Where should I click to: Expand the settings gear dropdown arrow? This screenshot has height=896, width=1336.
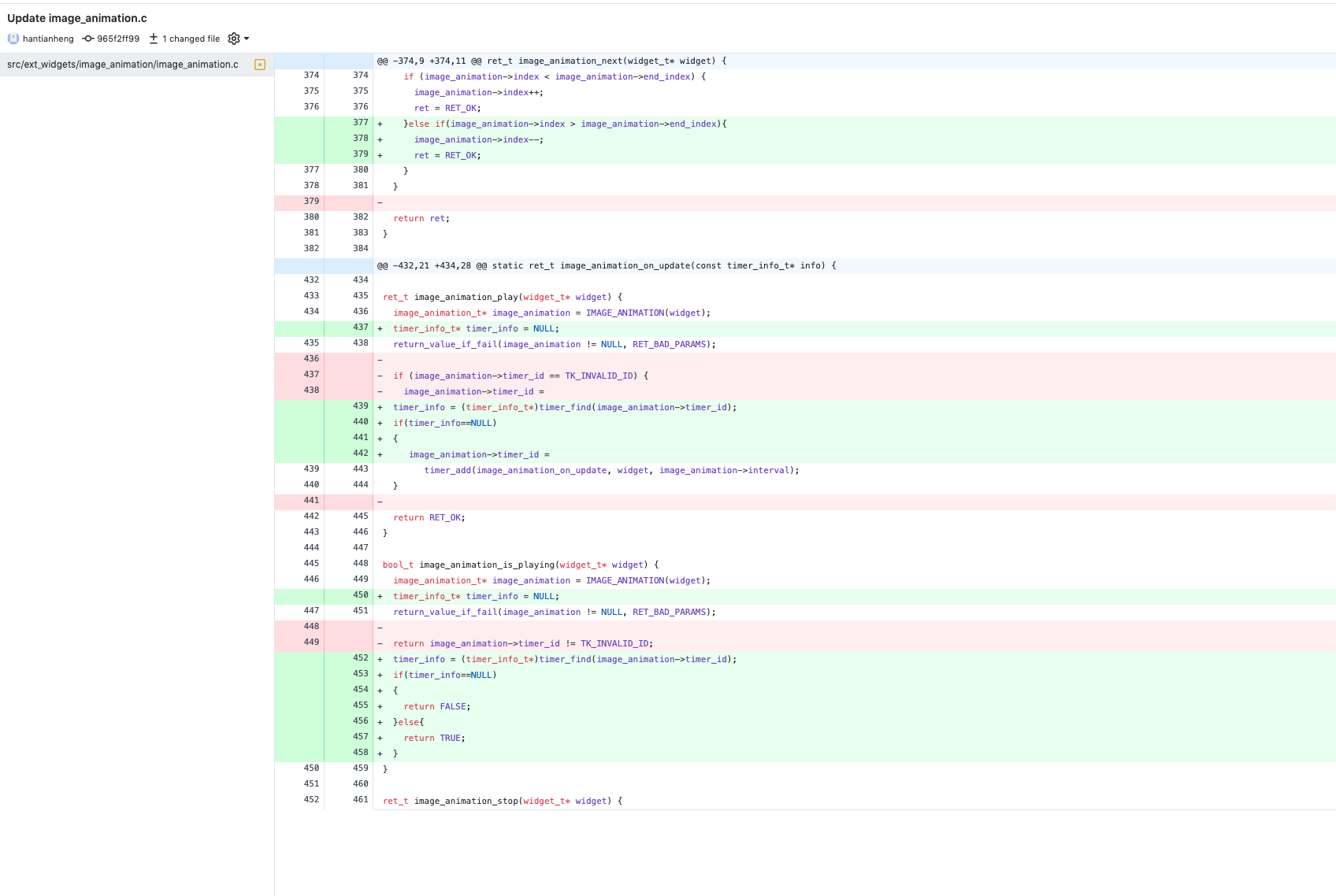click(246, 38)
